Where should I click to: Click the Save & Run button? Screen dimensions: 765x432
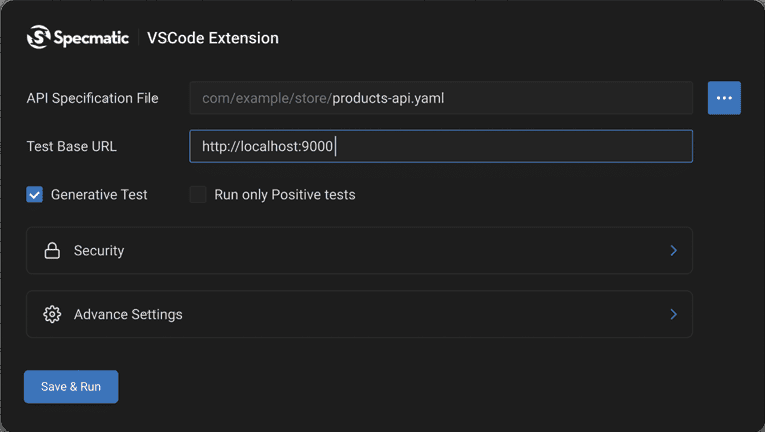71,387
